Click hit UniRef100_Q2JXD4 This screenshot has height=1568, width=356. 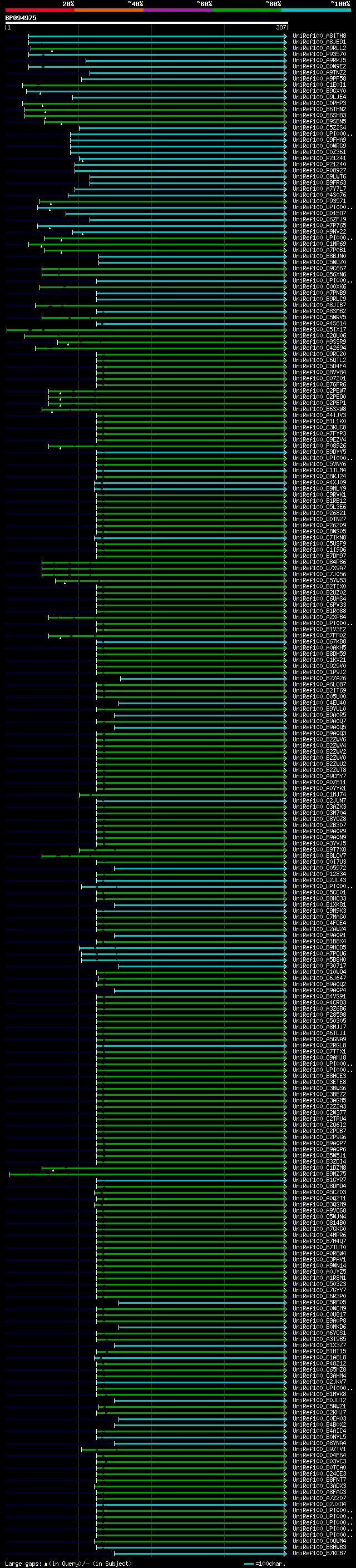click(319, 1504)
